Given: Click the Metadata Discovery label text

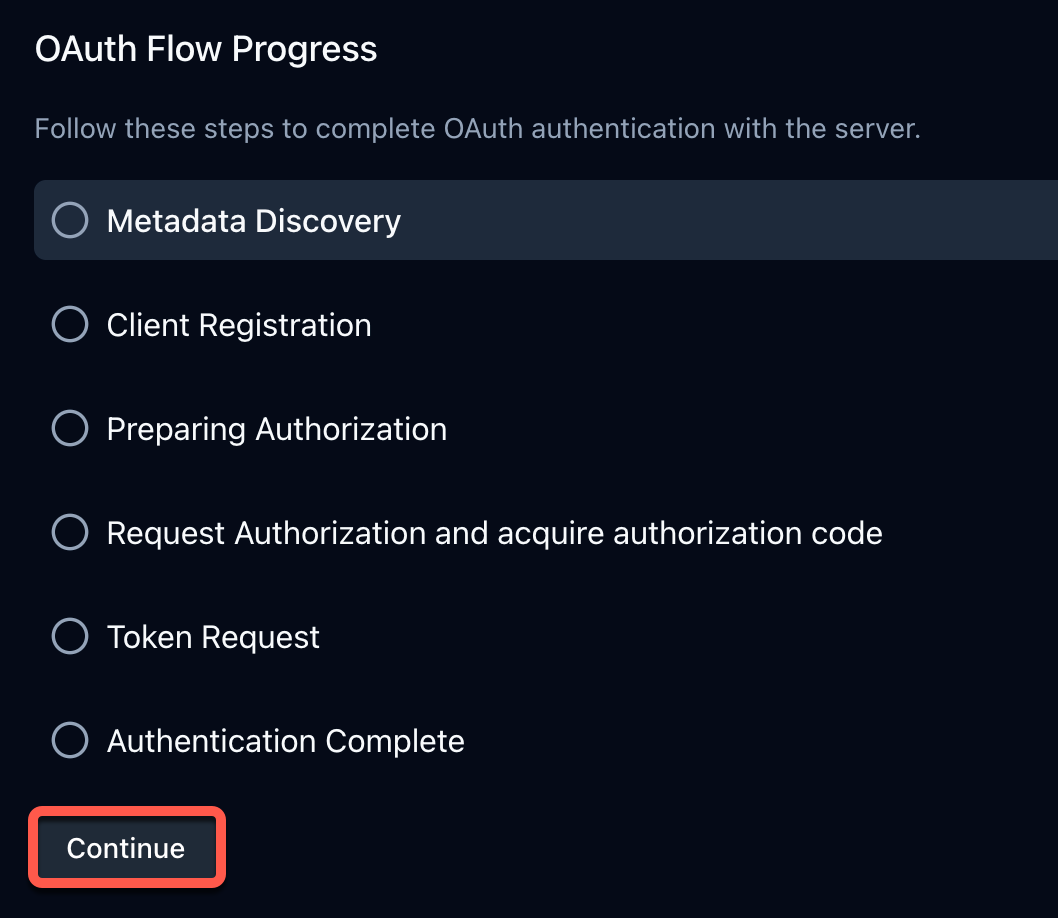Looking at the screenshot, I should pos(252,220).
